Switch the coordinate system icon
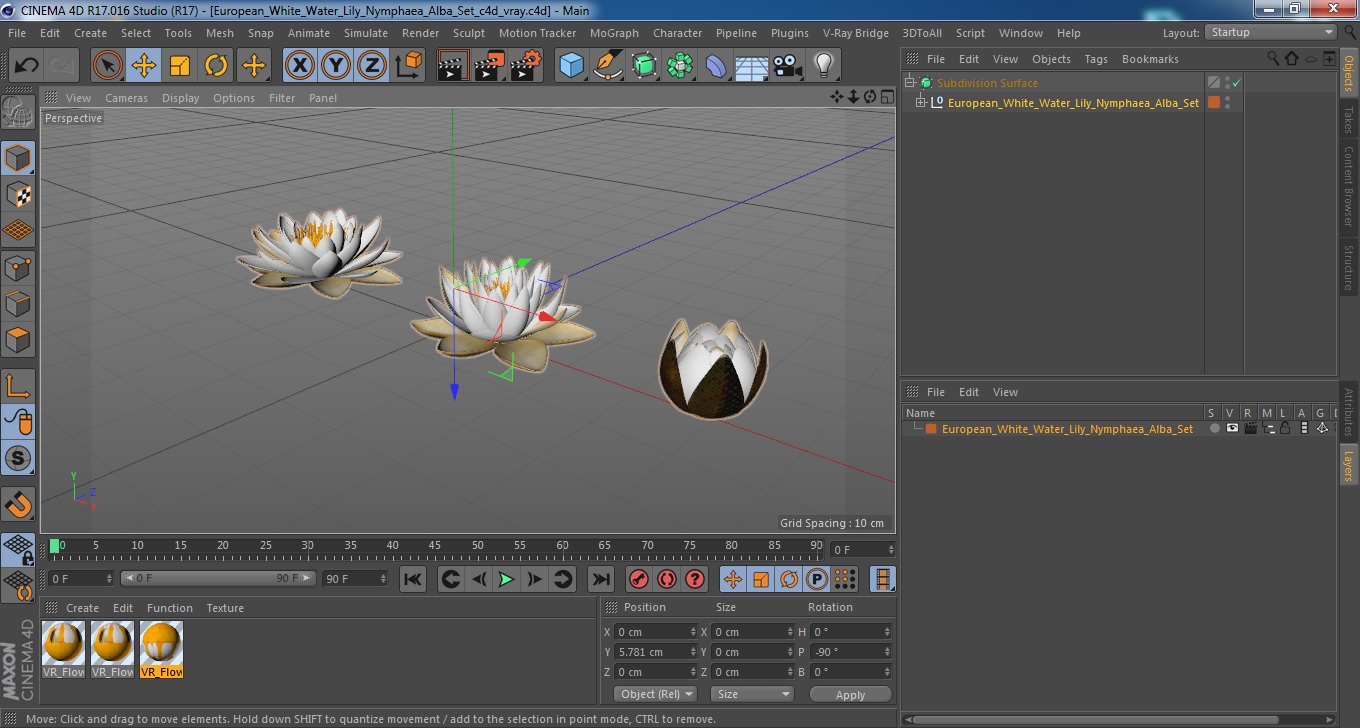Screen dimensions: 1360x728 pyautogui.click(x=408, y=66)
